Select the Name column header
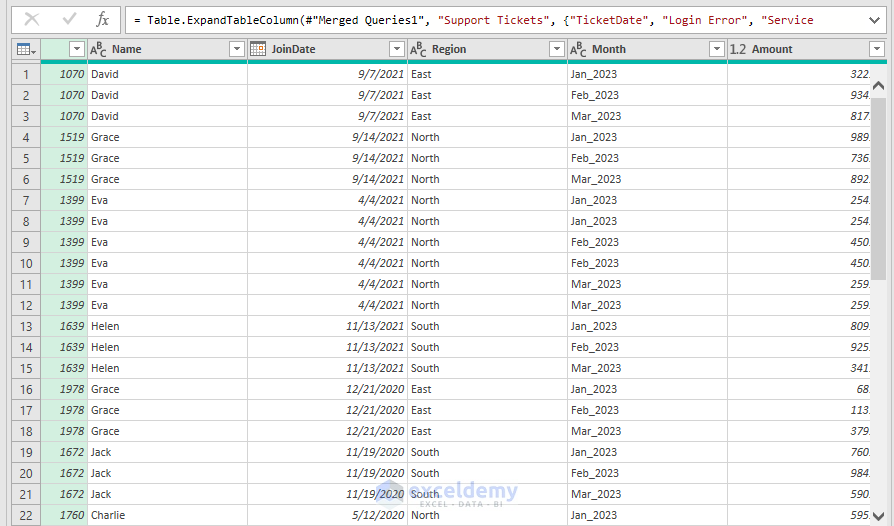Viewport: 894px width, 526px height. click(x=168, y=50)
